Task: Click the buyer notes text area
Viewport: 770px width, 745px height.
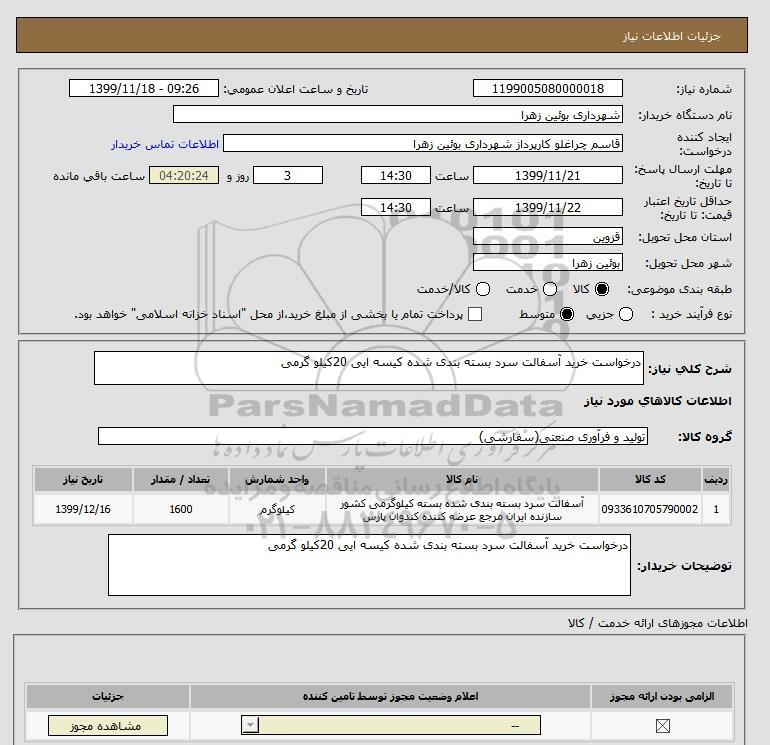Action: (369, 565)
